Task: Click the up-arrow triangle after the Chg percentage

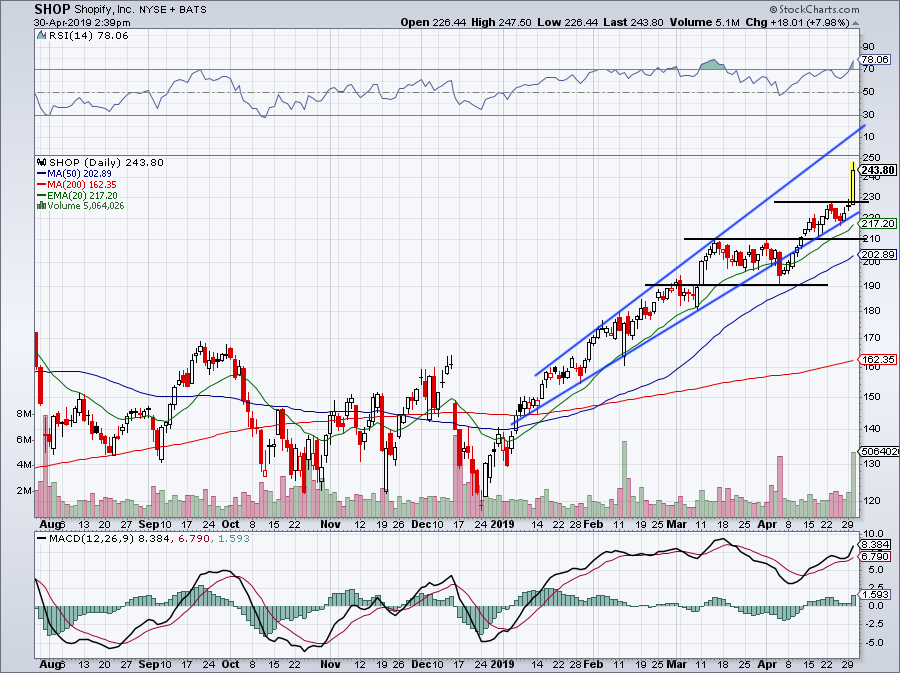Action: pyautogui.click(x=855, y=23)
